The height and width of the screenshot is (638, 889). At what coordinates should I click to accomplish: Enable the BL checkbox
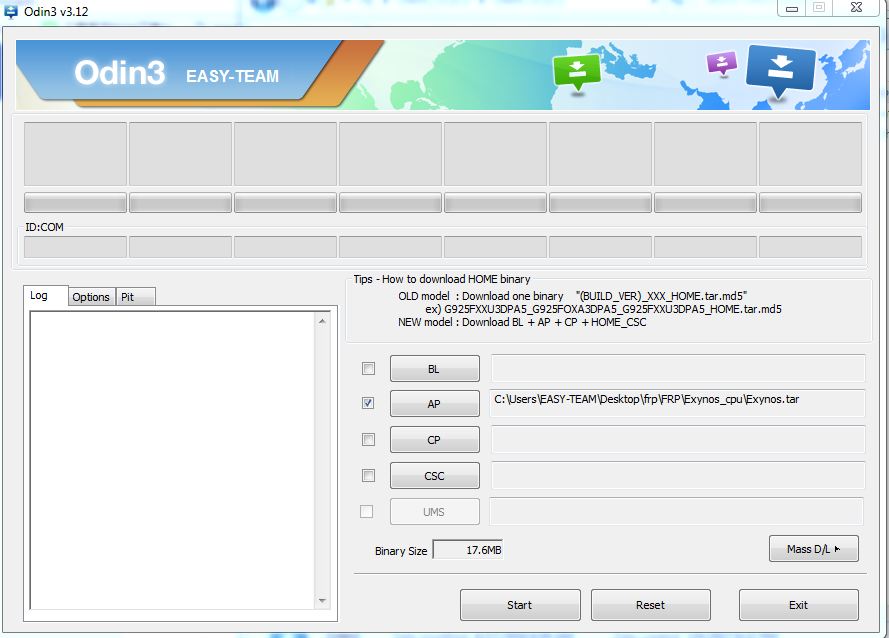point(369,369)
